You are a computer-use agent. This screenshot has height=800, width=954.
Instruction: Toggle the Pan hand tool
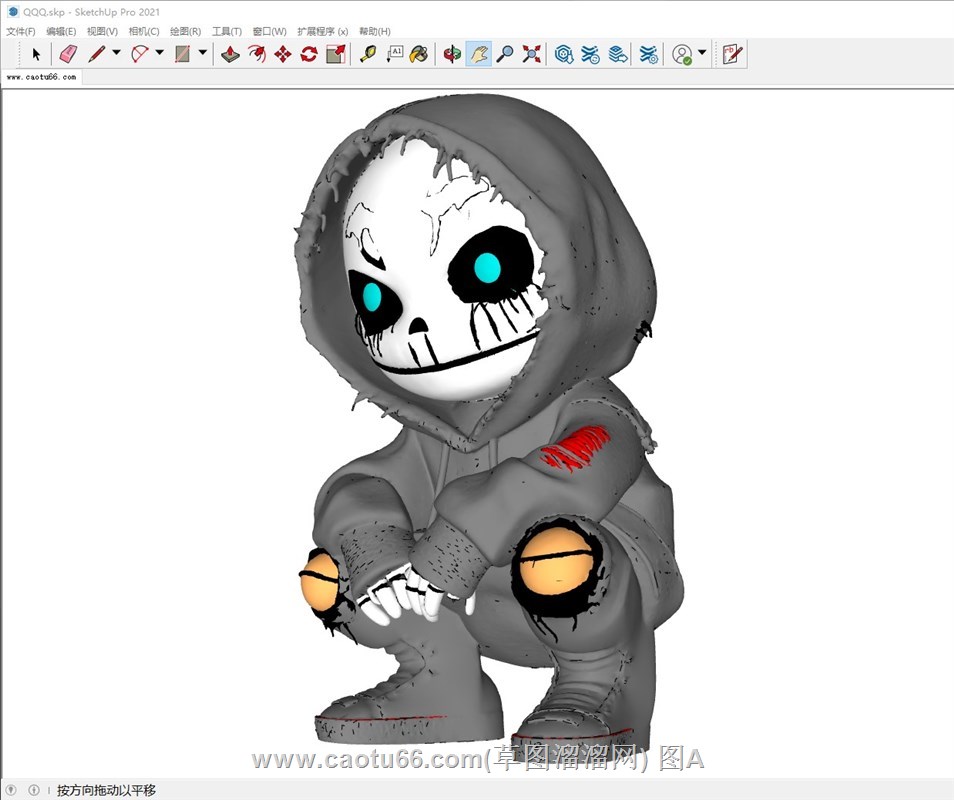[479, 54]
